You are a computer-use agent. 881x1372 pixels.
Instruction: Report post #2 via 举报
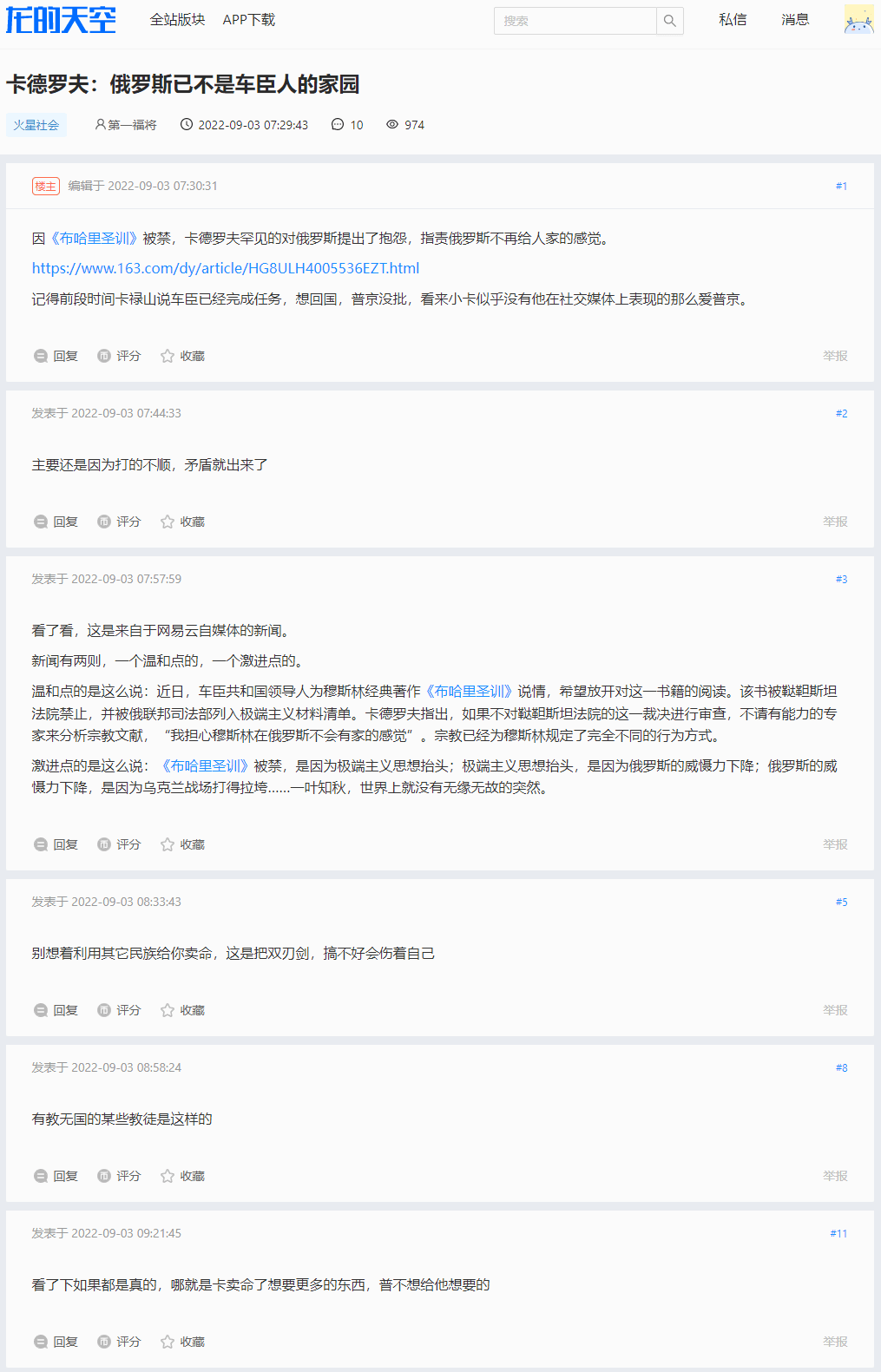(x=835, y=522)
